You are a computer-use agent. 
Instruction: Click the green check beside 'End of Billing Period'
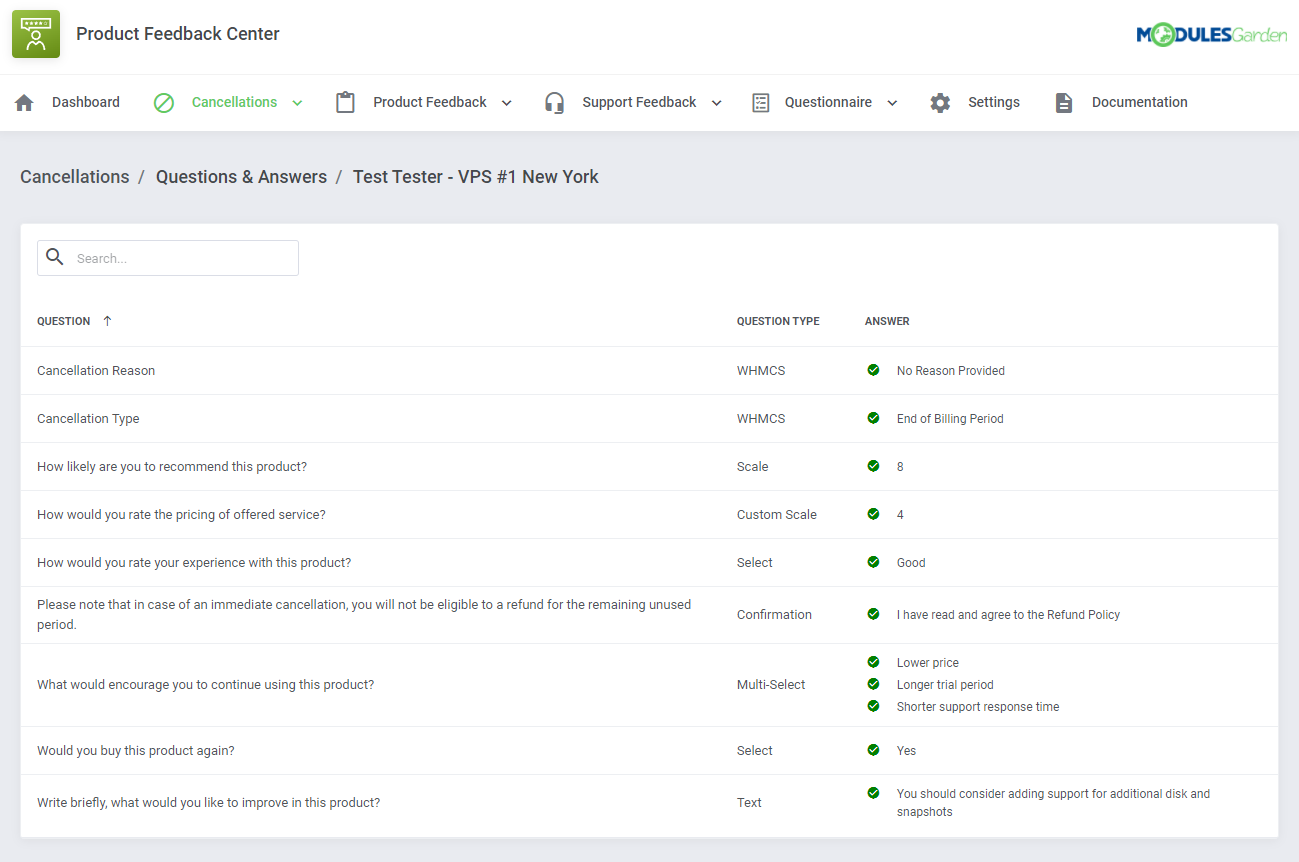pos(873,418)
